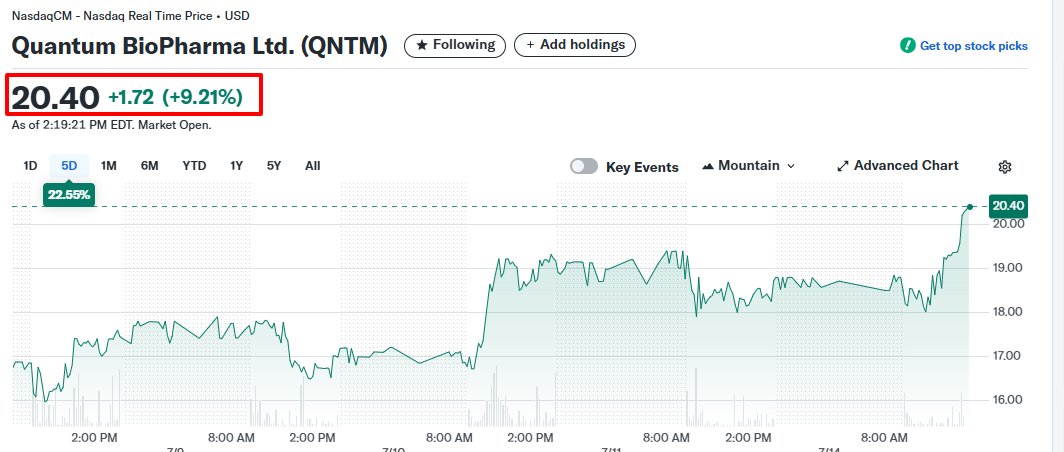Click the 17.00 y-axis label
The image size is (1064, 452).
pyautogui.click(x=1008, y=356)
